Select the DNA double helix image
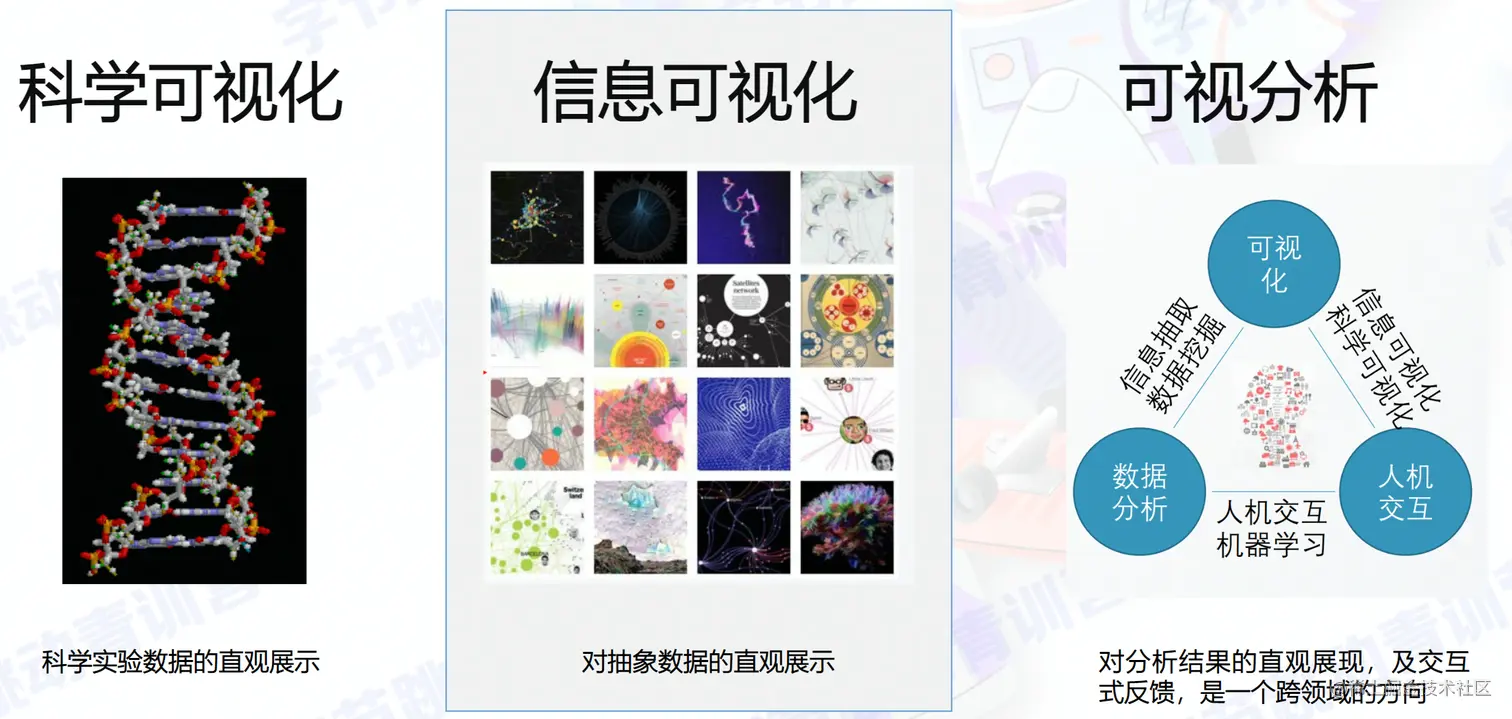Image resolution: width=1512 pixels, height=719 pixels. click(x=184, y=380)
